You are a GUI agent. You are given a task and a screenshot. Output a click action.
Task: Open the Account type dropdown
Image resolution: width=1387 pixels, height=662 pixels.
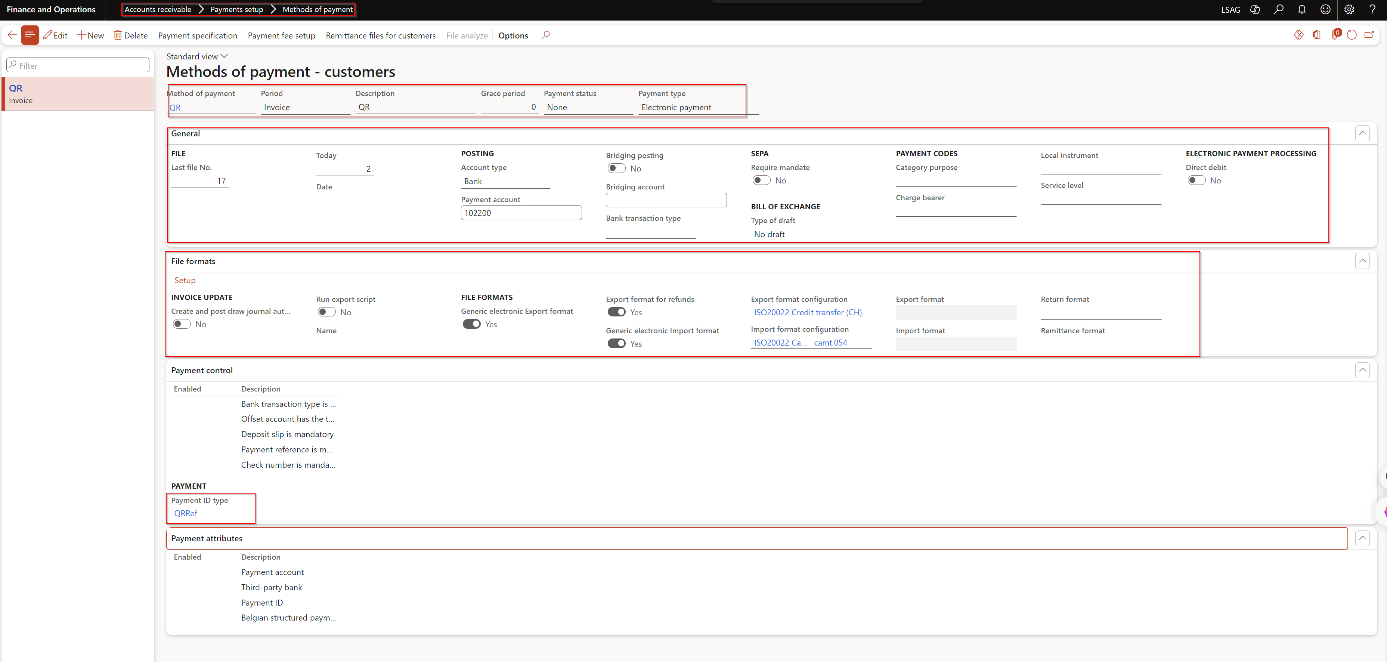tap(506, 181)
